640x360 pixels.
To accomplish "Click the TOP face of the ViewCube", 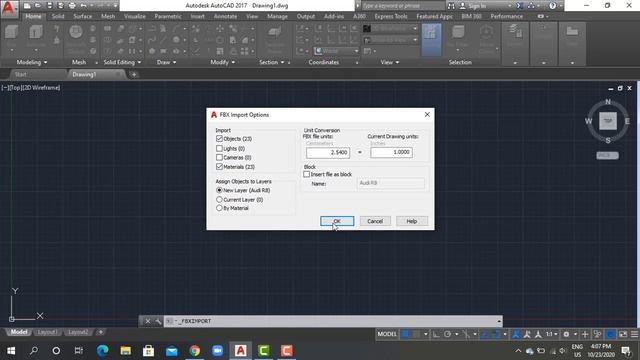I will 608,121.
